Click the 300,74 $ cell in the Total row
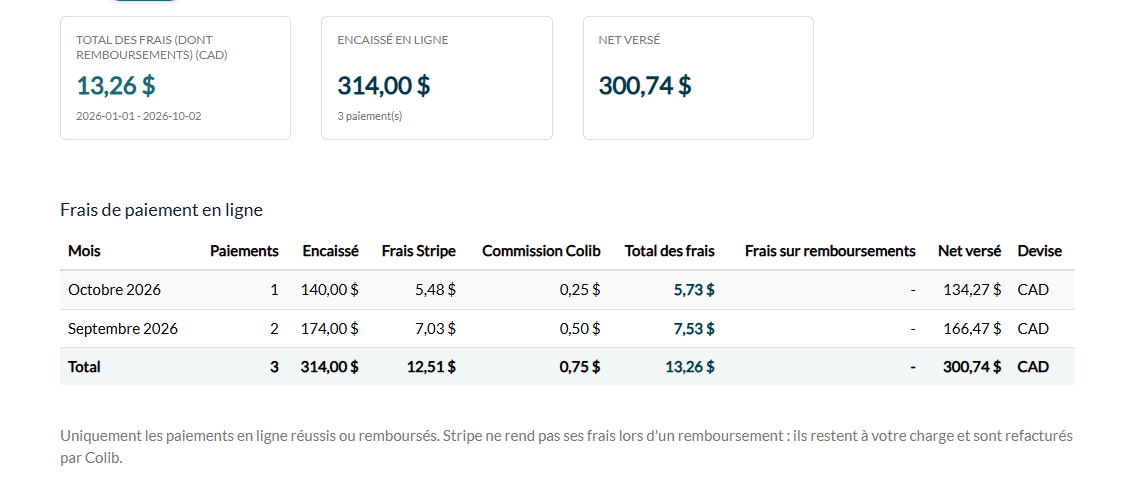The width and height of the screenshot is (1135, 484). coord(972,367)
